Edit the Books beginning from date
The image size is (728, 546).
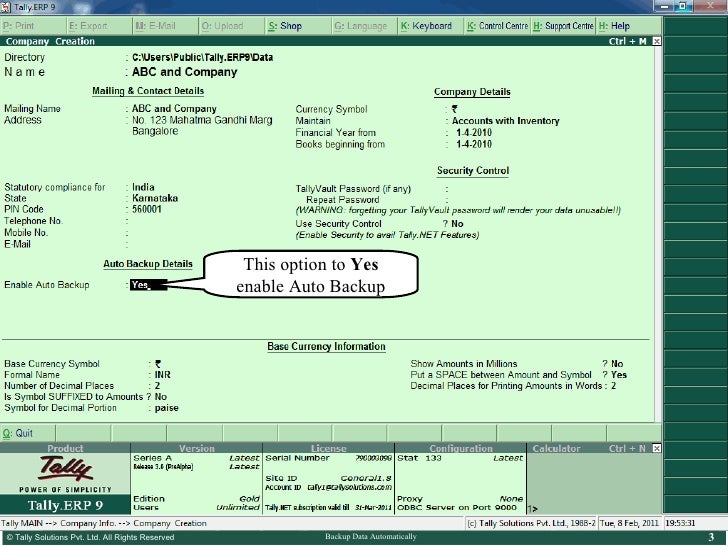tap(474, 144)
